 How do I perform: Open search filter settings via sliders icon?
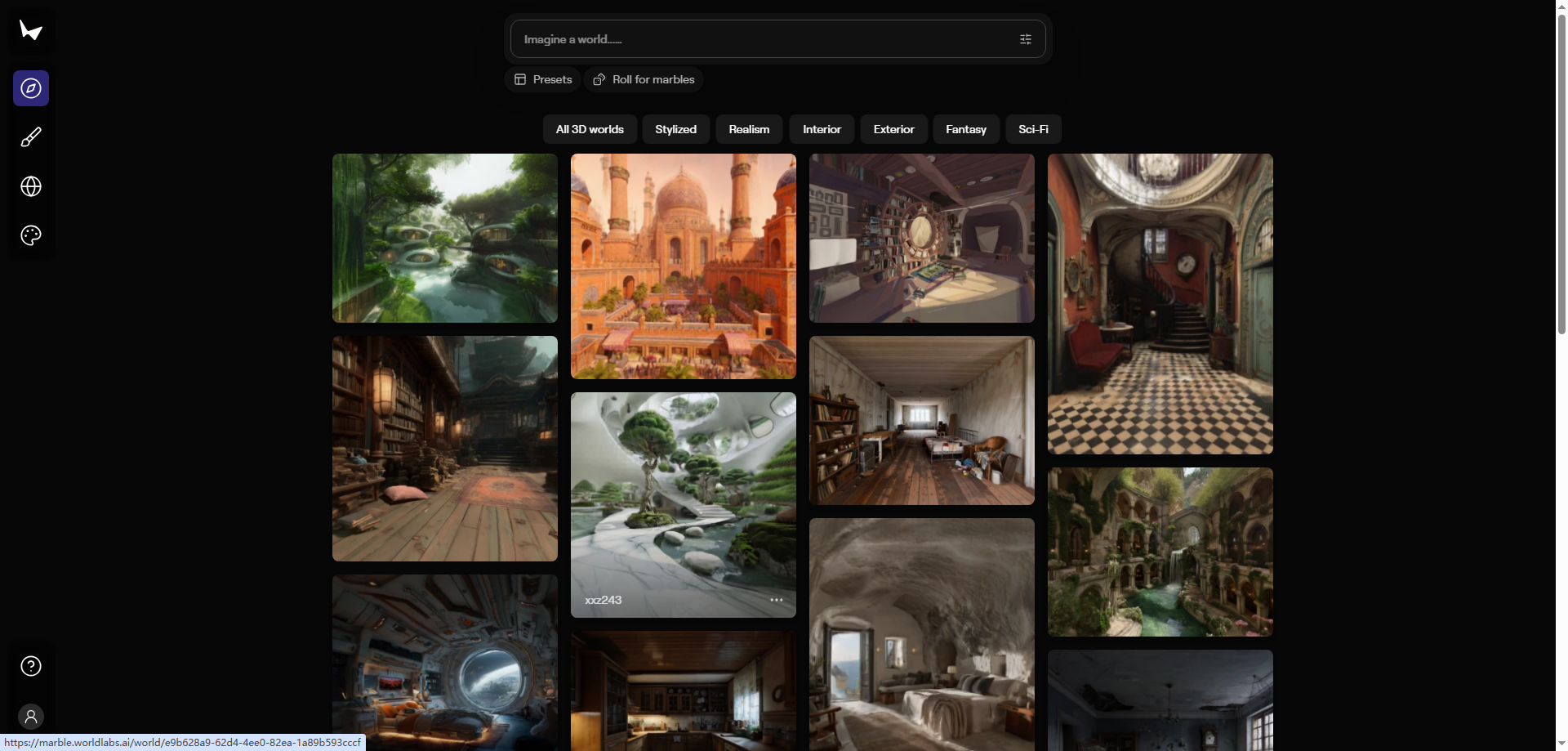click(x=1026, y=38)
